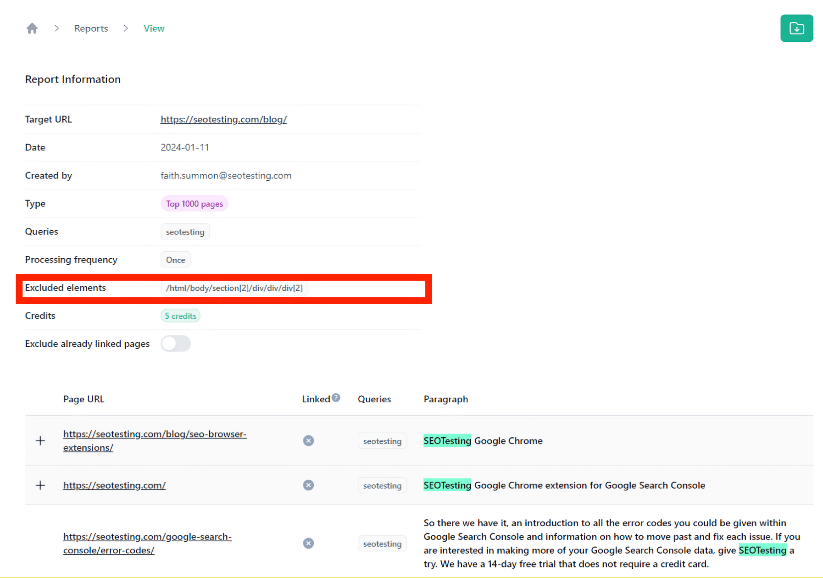Open the google-search-console/error-codes URL

[147, 543]
